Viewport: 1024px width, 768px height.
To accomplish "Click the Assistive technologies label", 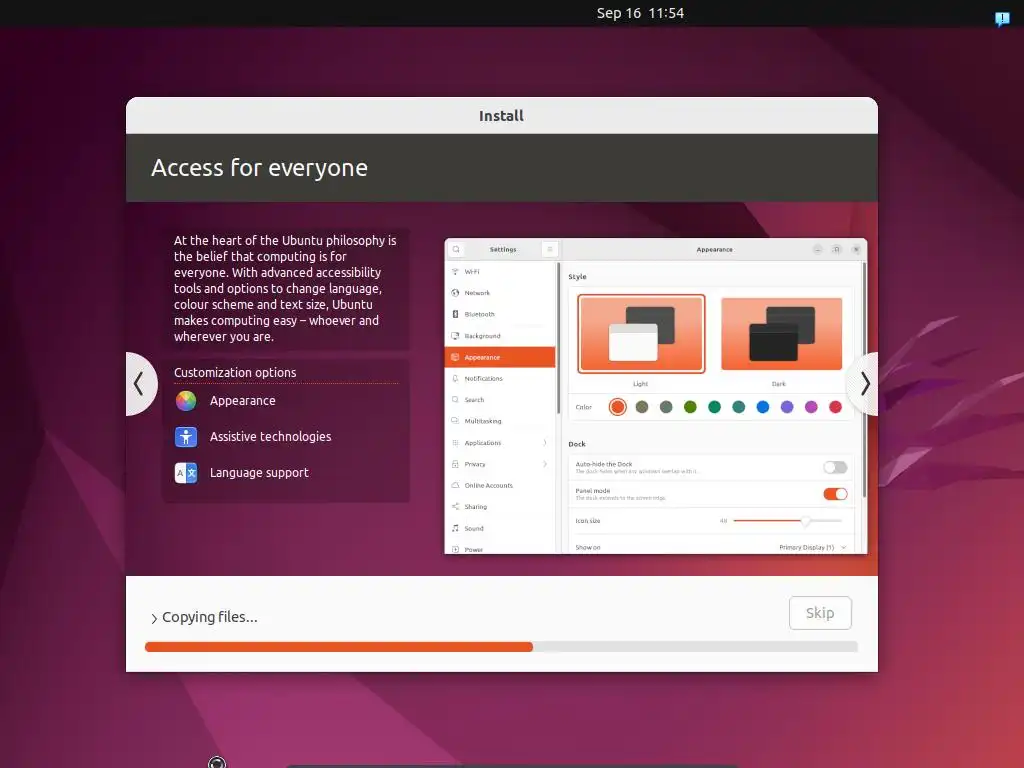I will 270,436.
